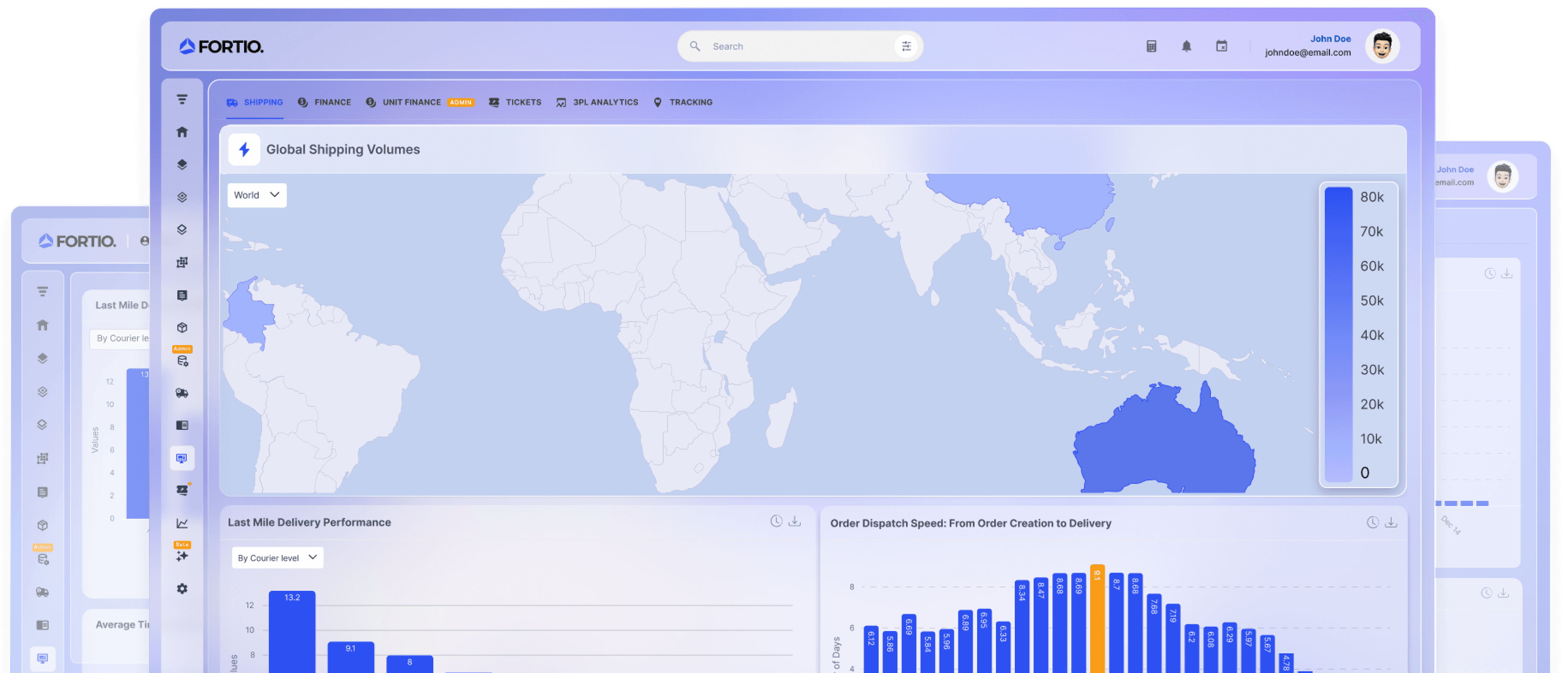1568x673 pixels.
Task: Open the delivery truck sidebar icon
Action: 182,393
